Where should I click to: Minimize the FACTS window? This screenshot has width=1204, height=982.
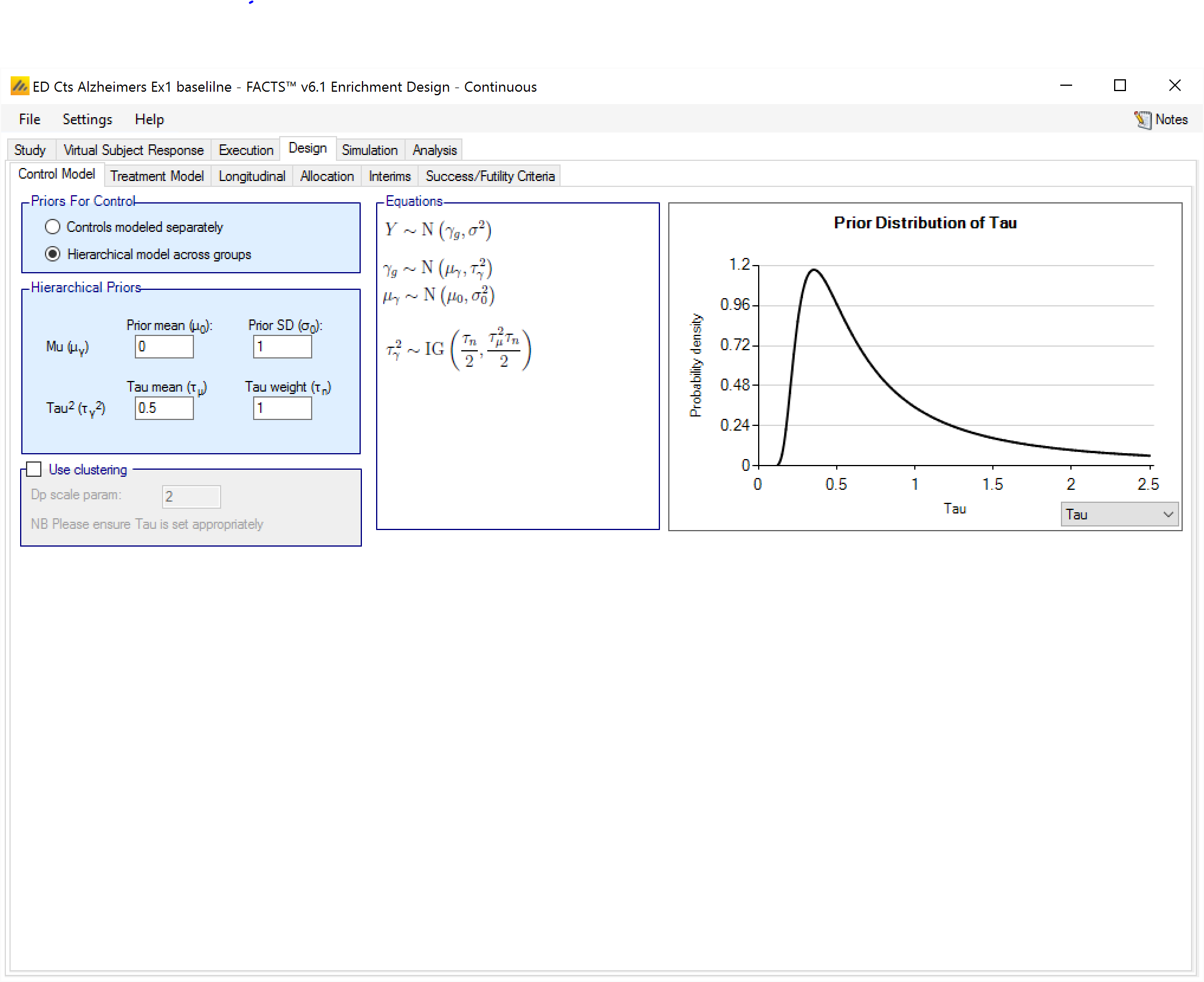1066,86
